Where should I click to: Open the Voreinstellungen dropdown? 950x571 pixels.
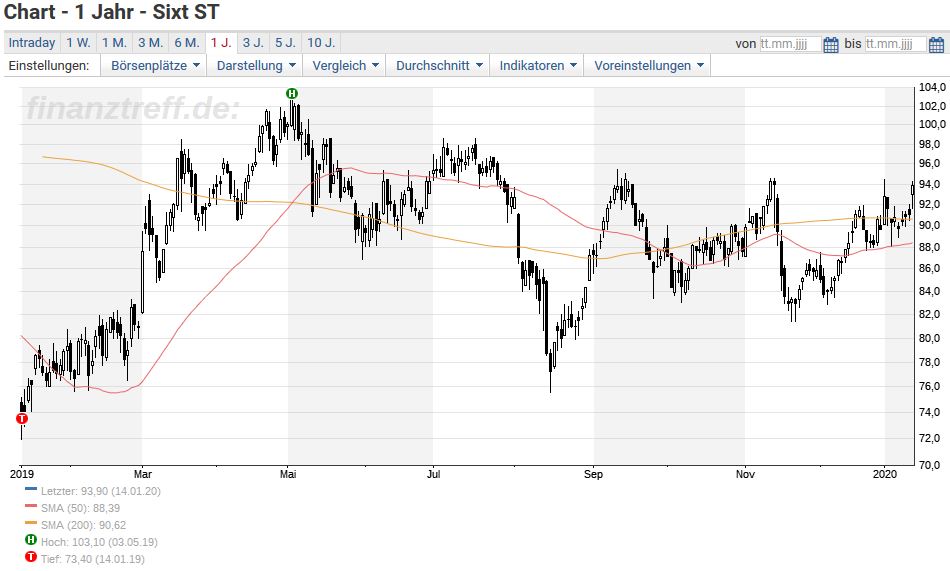[648, 65]
